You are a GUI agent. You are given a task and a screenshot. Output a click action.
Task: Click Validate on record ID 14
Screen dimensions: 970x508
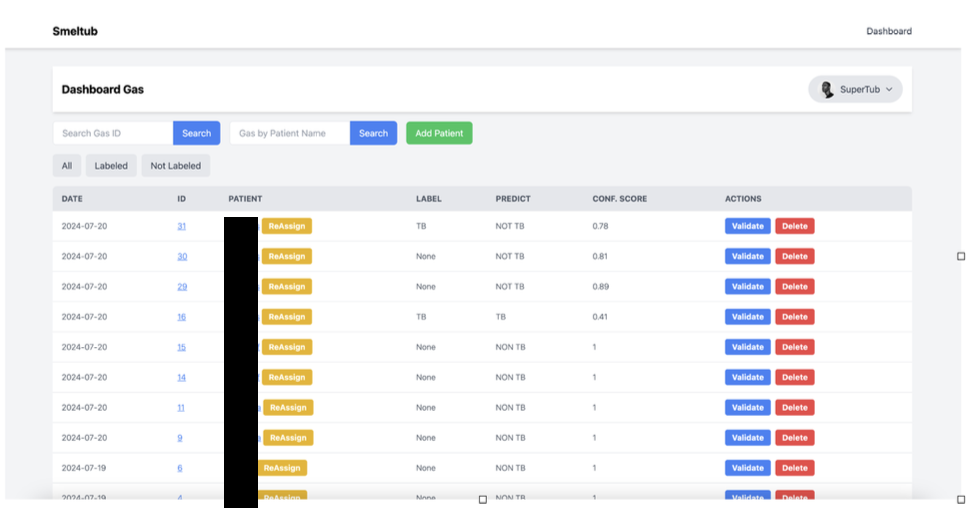(x=747, y=378)
